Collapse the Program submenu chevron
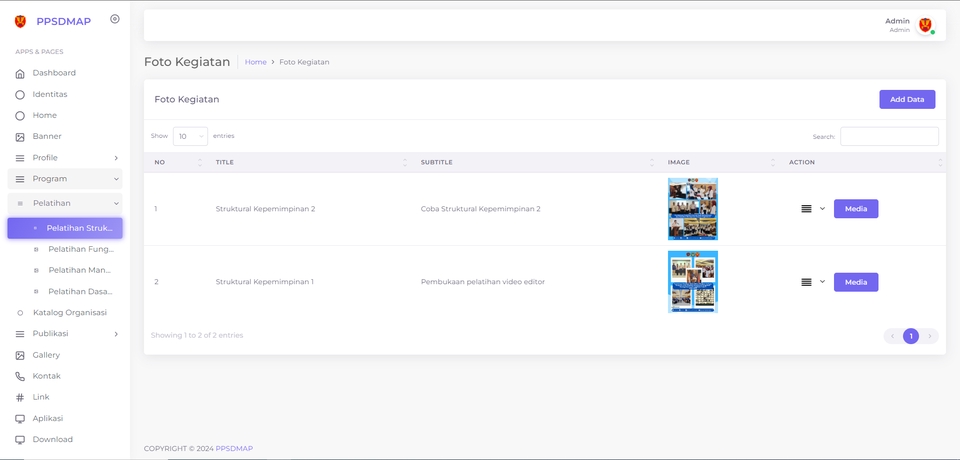Screen dimensions: 960x460 point(116,179)
